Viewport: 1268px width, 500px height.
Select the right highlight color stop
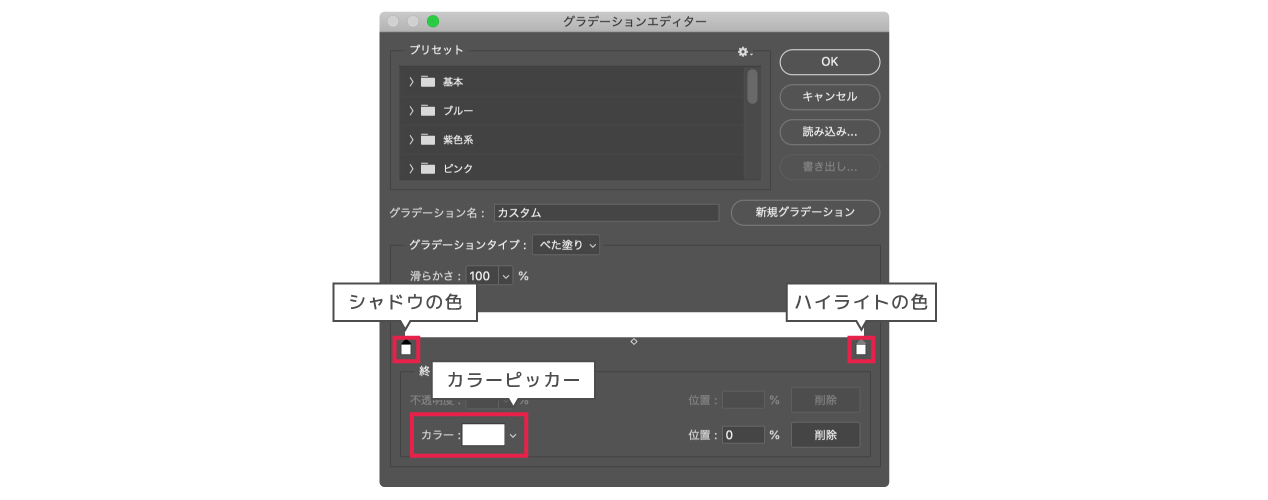click(x=861, y=349)
